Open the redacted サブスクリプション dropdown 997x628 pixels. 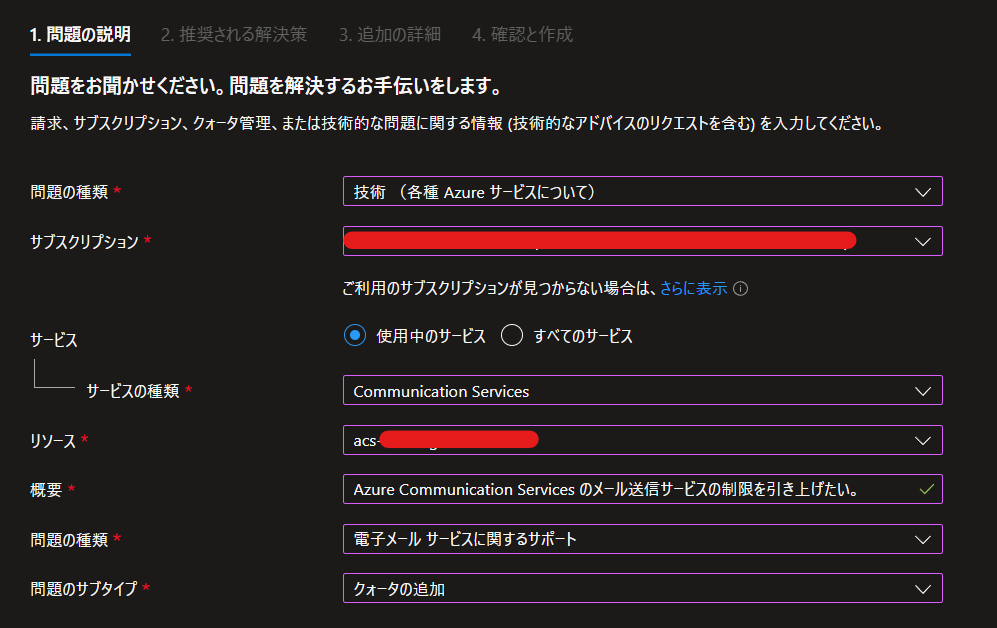[x=642, y=241]
